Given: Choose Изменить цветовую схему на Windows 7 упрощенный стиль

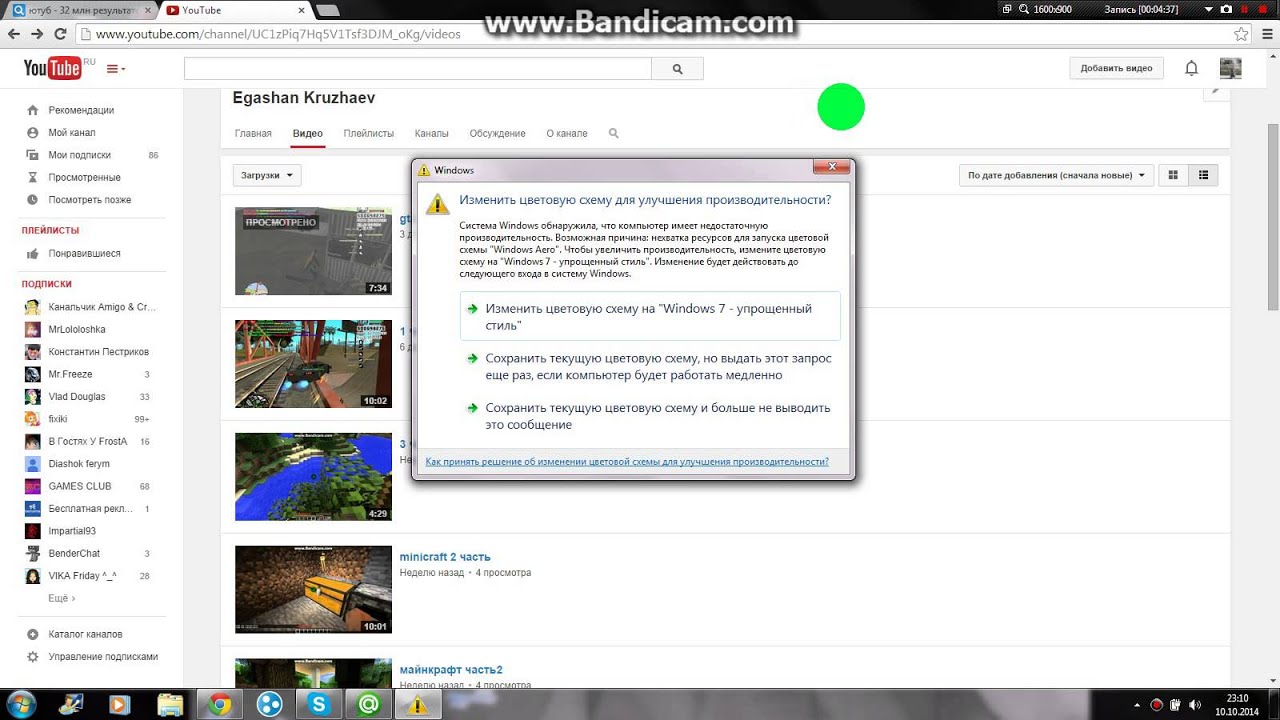Looking at the screenshot, I should [650, 317].
